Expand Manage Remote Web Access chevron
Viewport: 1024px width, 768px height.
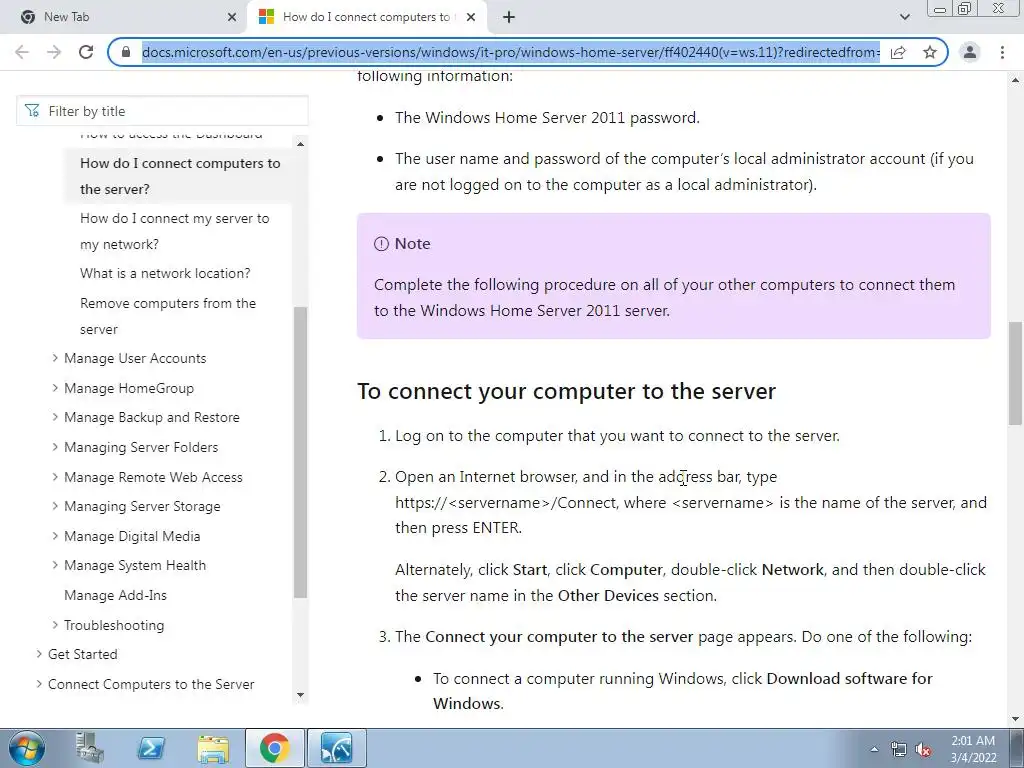pos(55,477)
